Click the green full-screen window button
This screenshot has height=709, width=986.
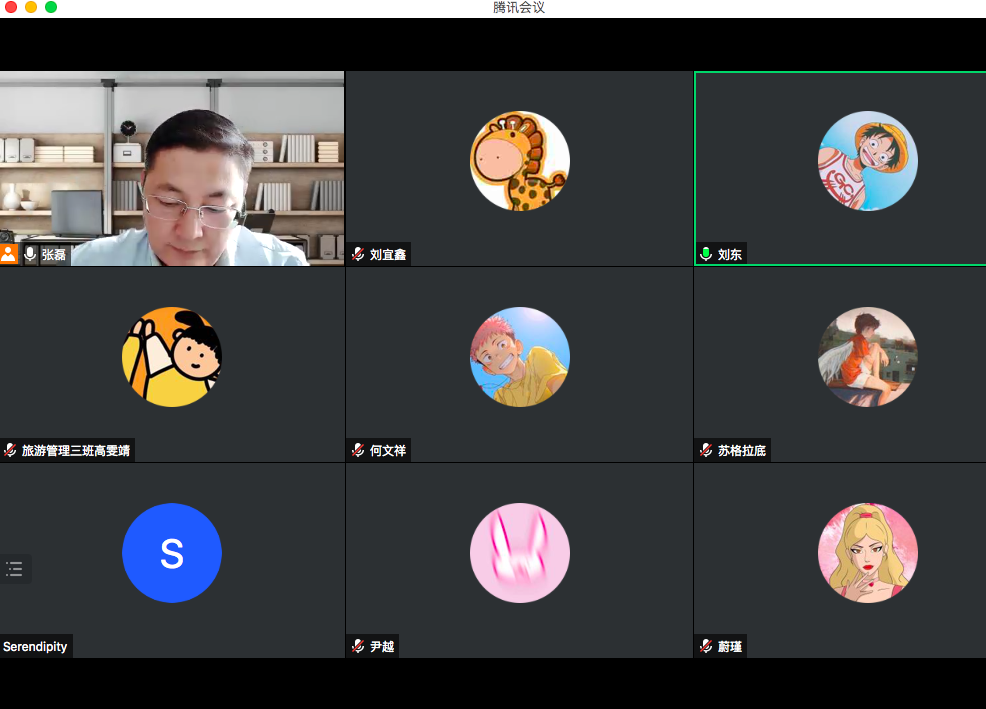coord(51,7)
